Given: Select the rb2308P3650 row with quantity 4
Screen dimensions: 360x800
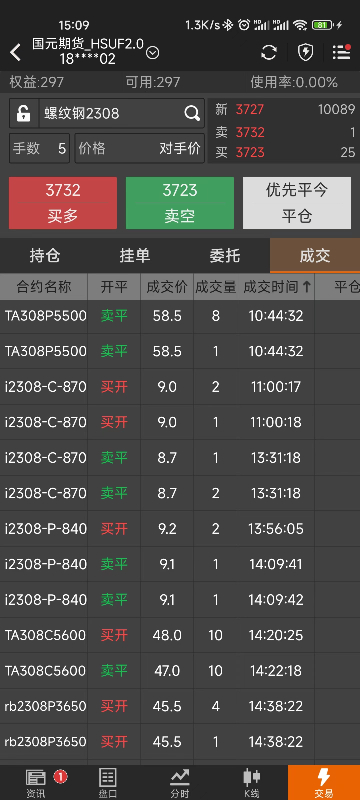Looking at the screenshot, I should point(180,706).
